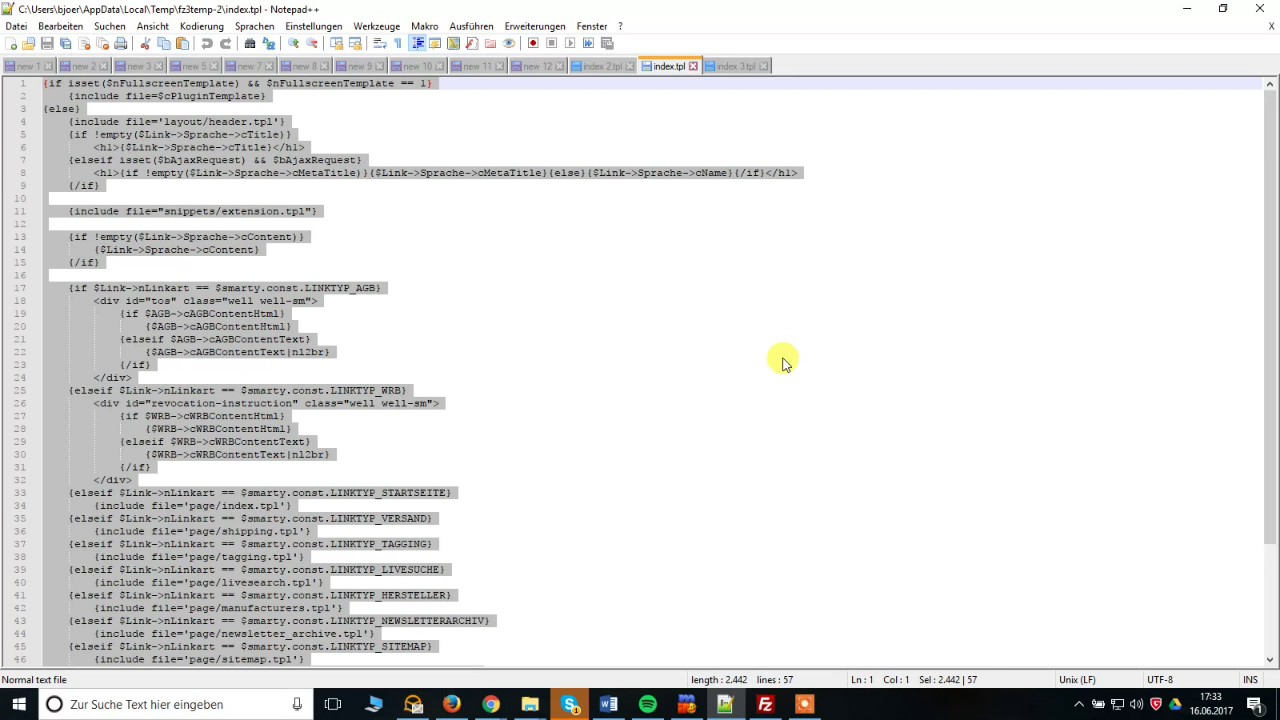Show hidden system tray icons chevron
This screenshot has height=720, width=1280.
pos(1079,704)
